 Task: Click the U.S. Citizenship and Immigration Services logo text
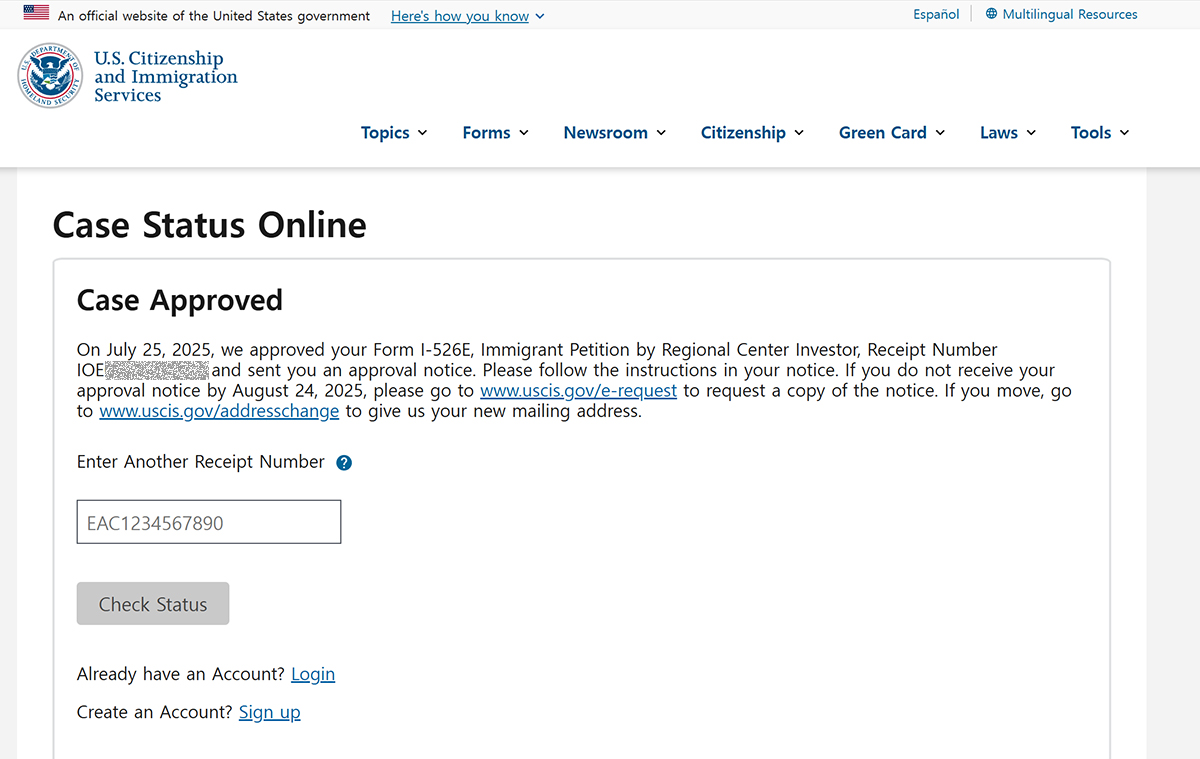pos(166,77)
